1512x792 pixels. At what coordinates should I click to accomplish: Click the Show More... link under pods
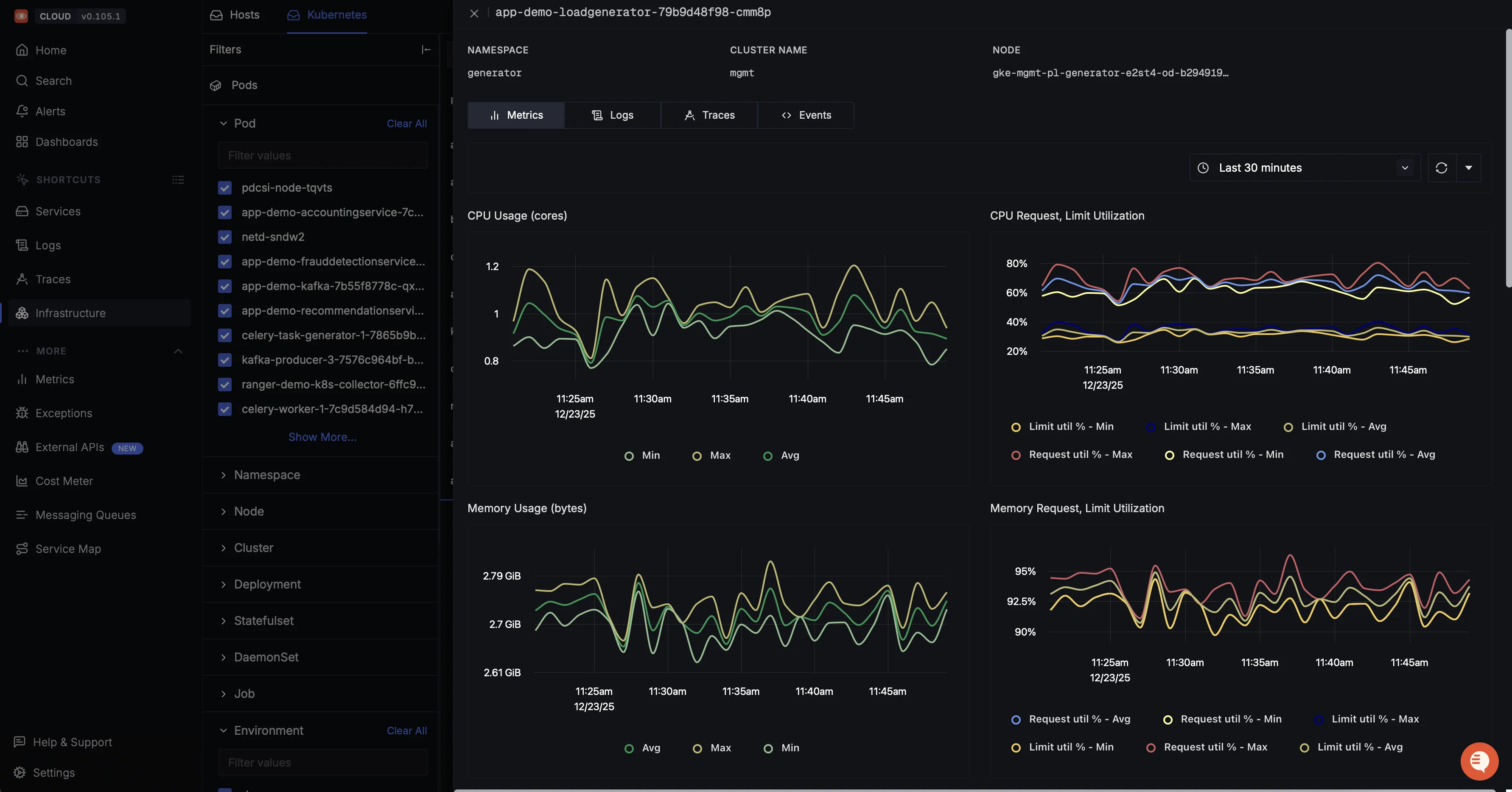coord(322,437)
